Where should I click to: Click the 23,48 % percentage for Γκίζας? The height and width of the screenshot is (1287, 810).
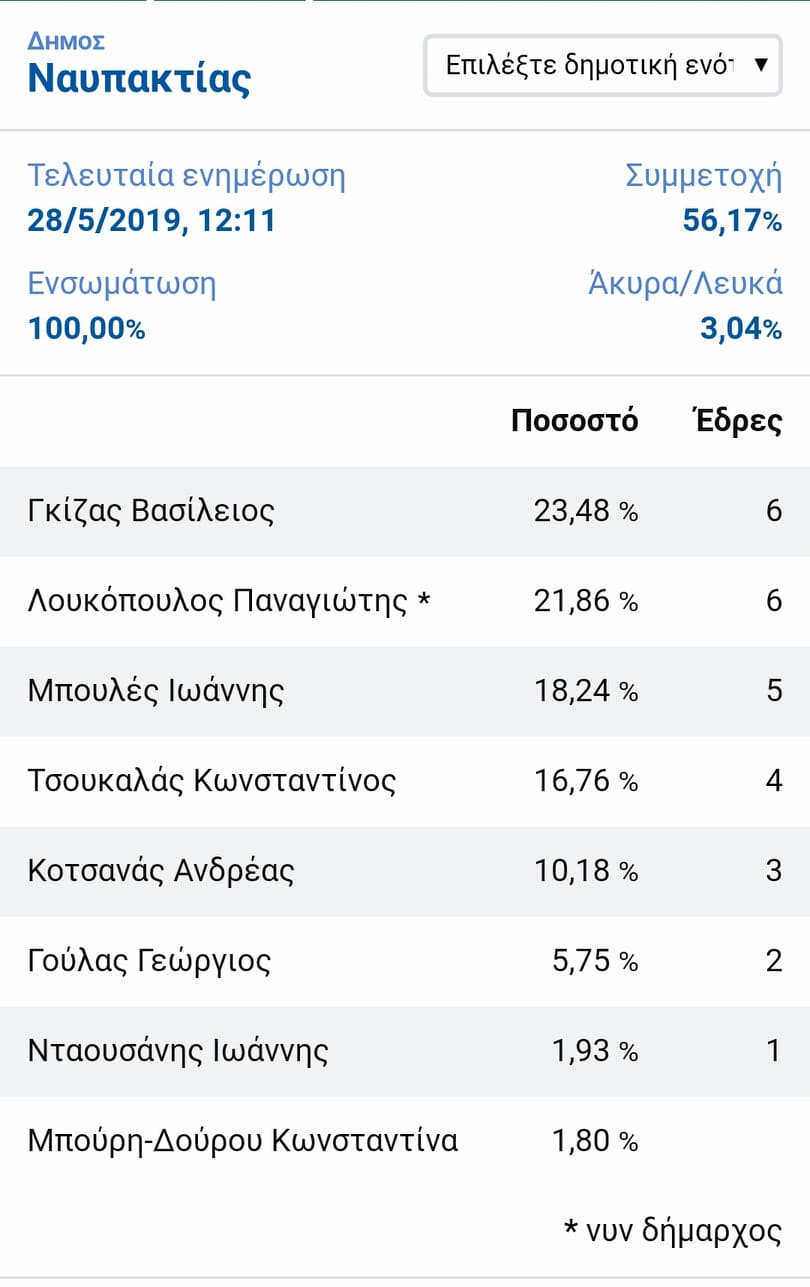[x=586, y=511]
